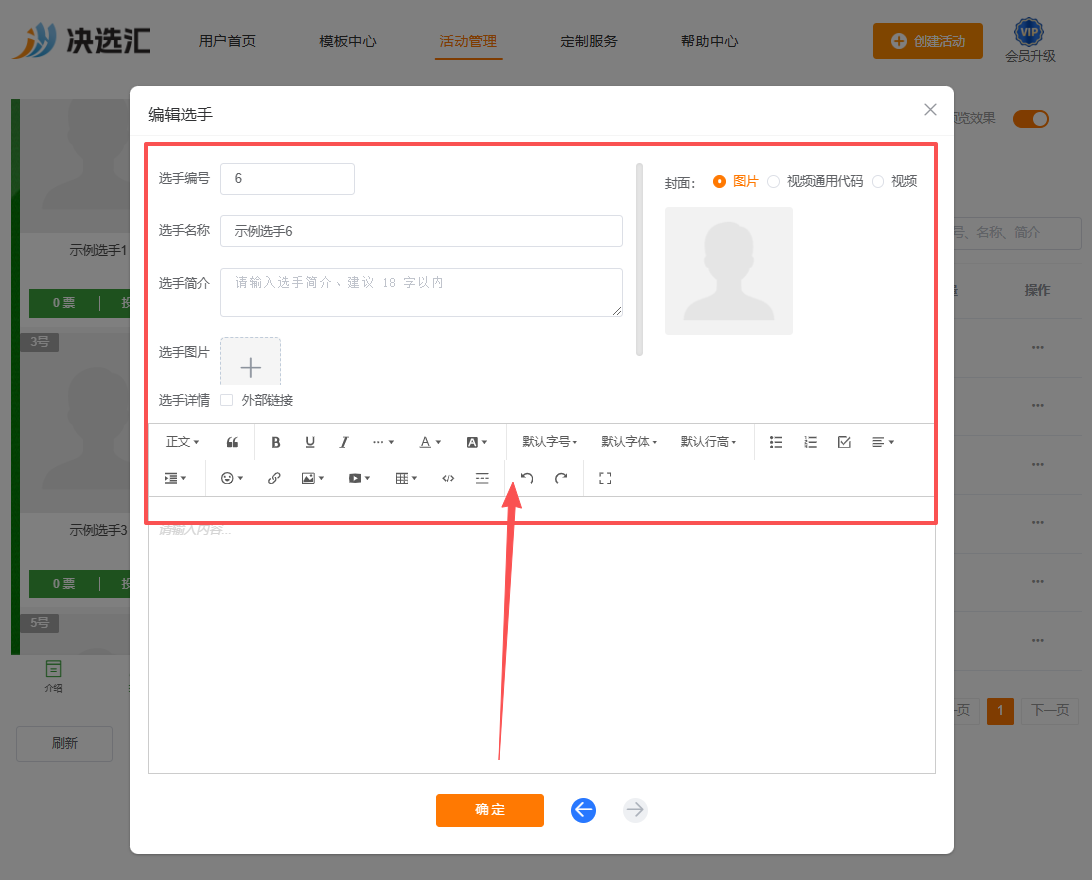1092x880 pixels.
Task: Close the 编辑选手 dialog
Action: (x=930, y=109)
